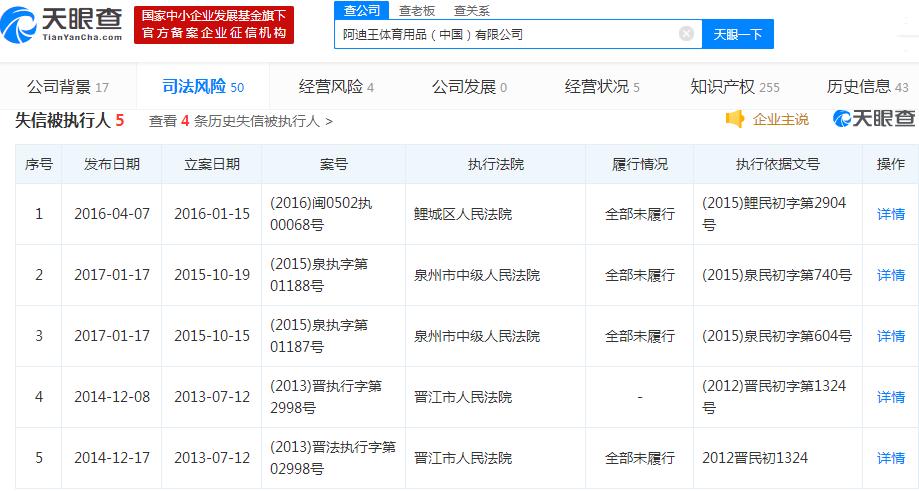919x491 pixels.
Task: Click 晋江市人民法院 in row 5
Action: [463, 458]
